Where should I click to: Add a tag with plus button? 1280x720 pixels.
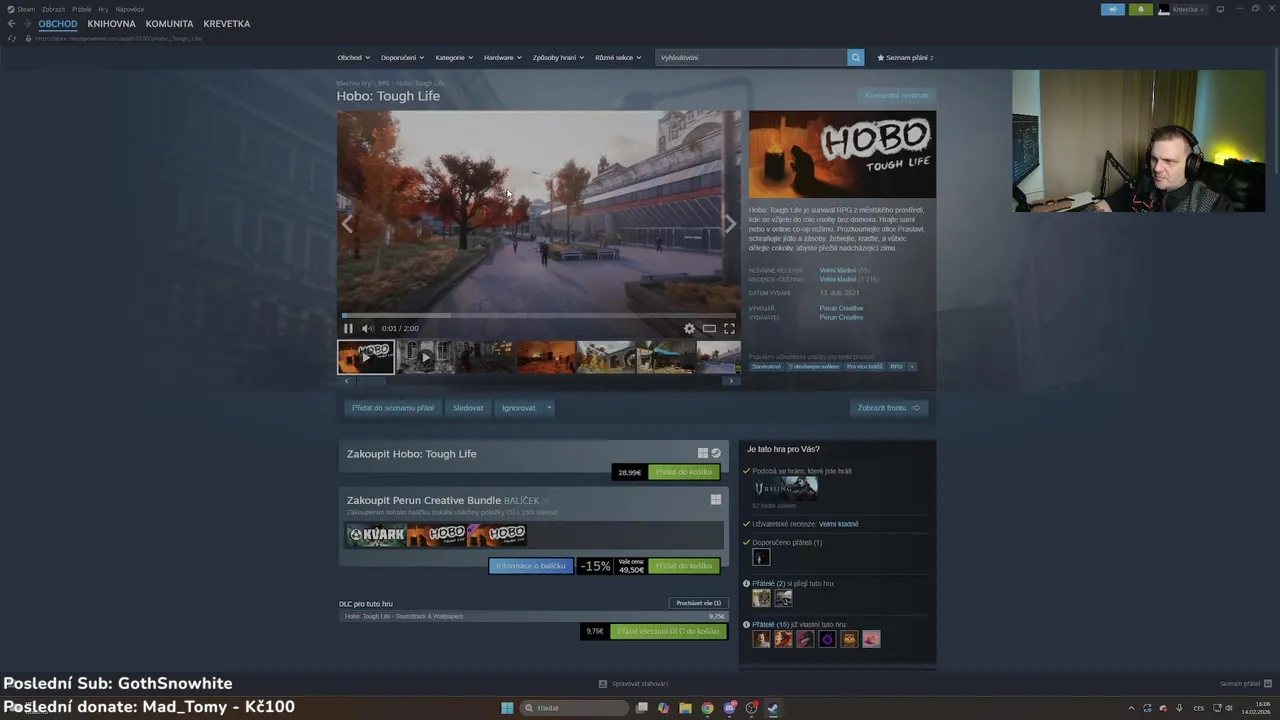(x=912, y=367)
